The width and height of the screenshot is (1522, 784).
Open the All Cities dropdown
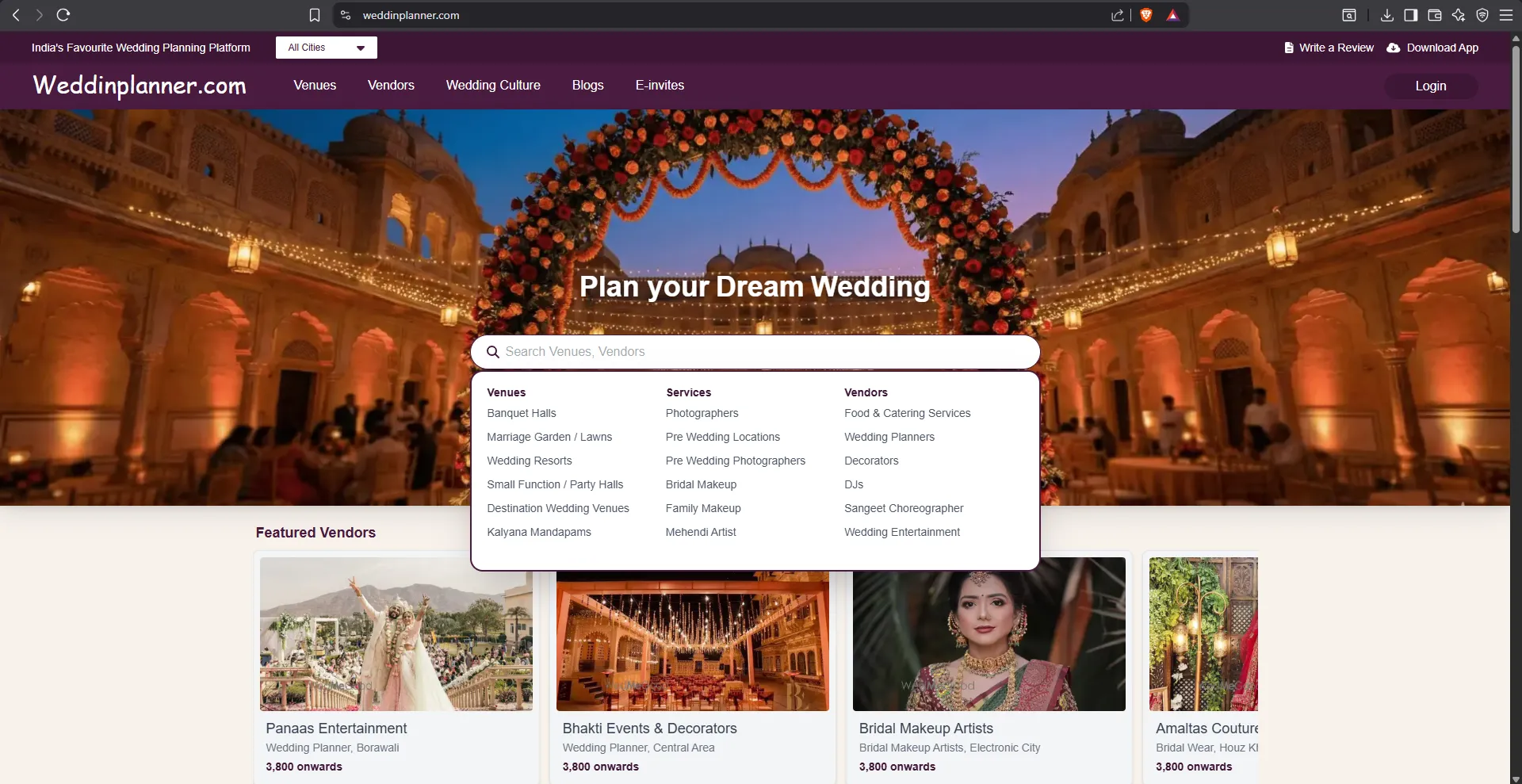coord(327,48)
